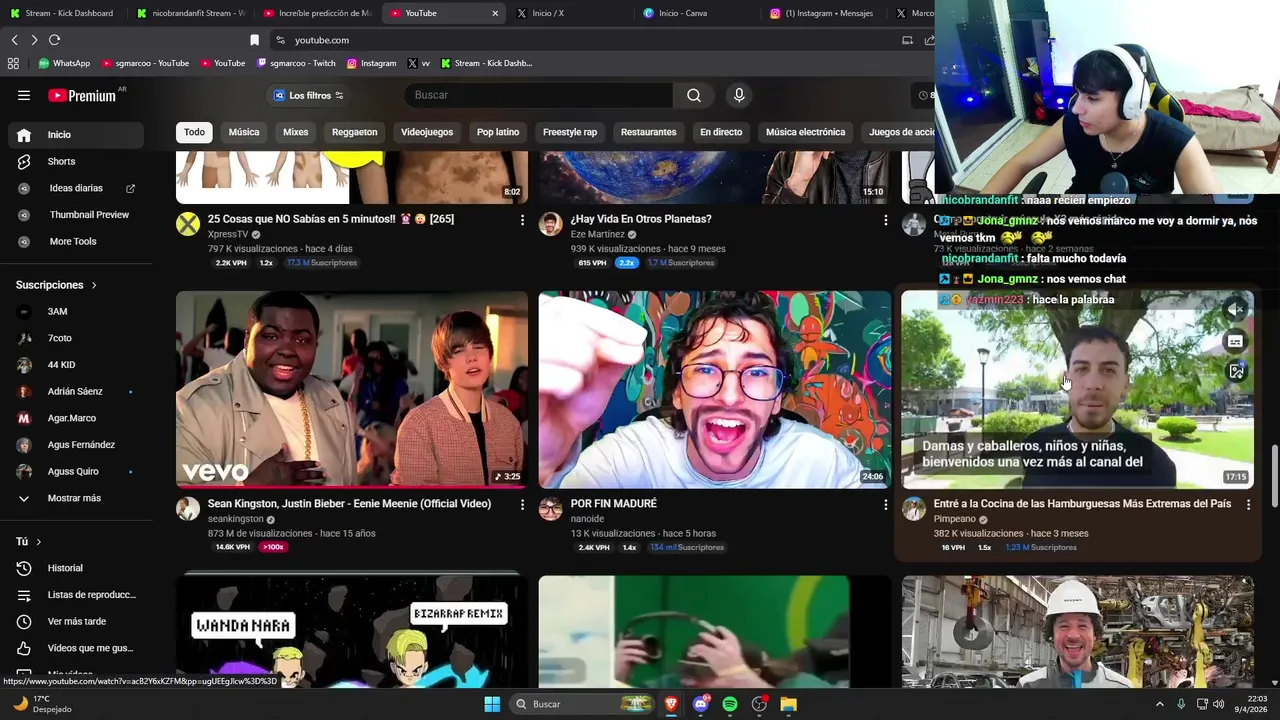
Task: Click the magnifier search button
Action: [694, 95]
